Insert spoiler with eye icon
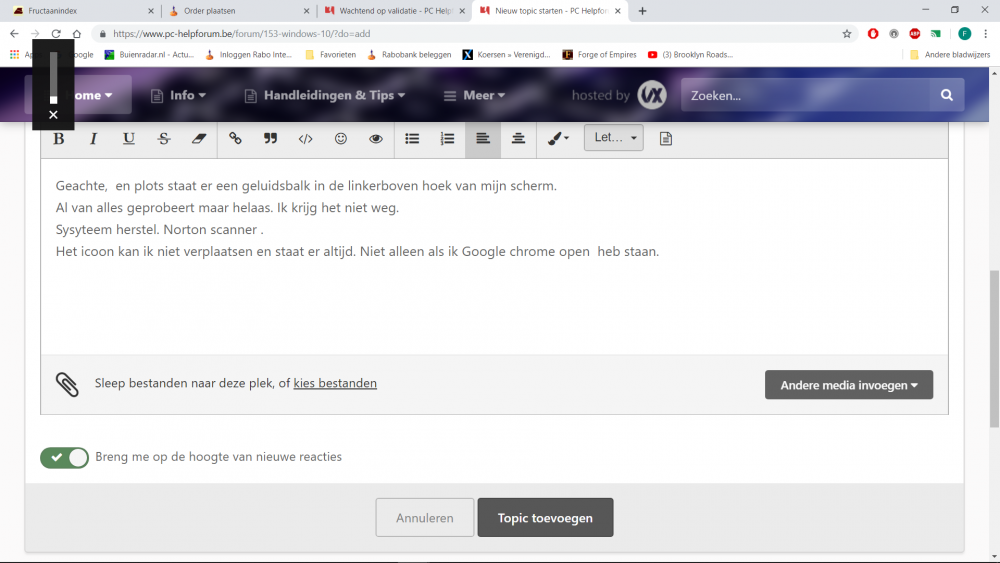This screenshot has height=563, width=1000. tap(376, 138)
